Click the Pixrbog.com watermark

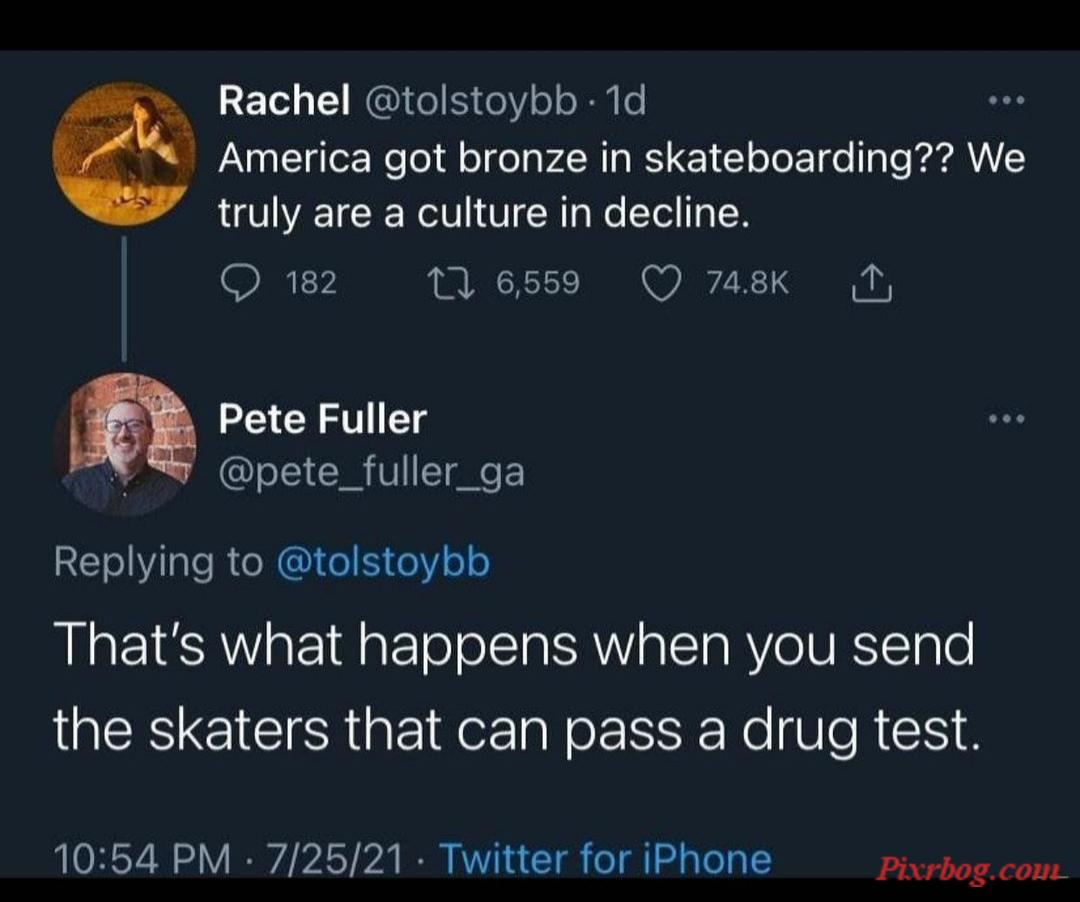968,869
